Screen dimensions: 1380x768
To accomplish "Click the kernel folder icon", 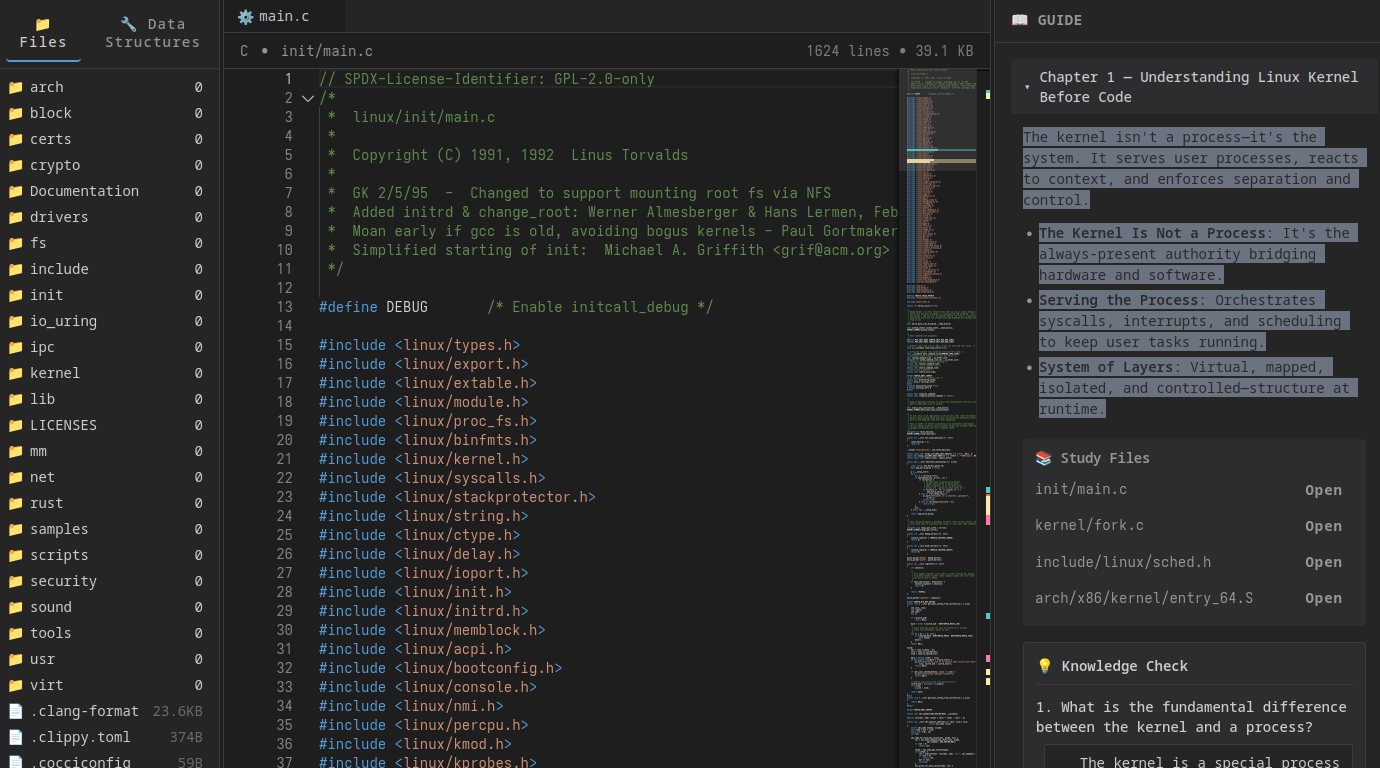I will (x=15, y=373).
